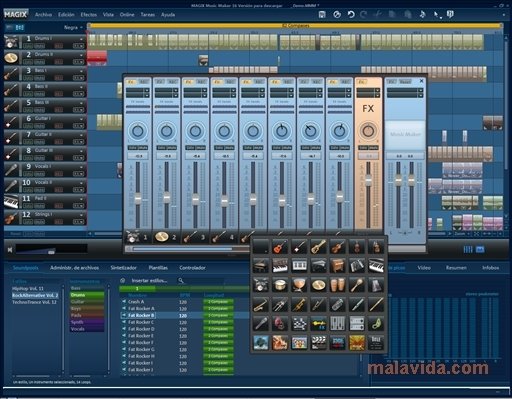Select the accordion icon in palette
The height and width of the screenshot is (399, 512).
(357, 266)
